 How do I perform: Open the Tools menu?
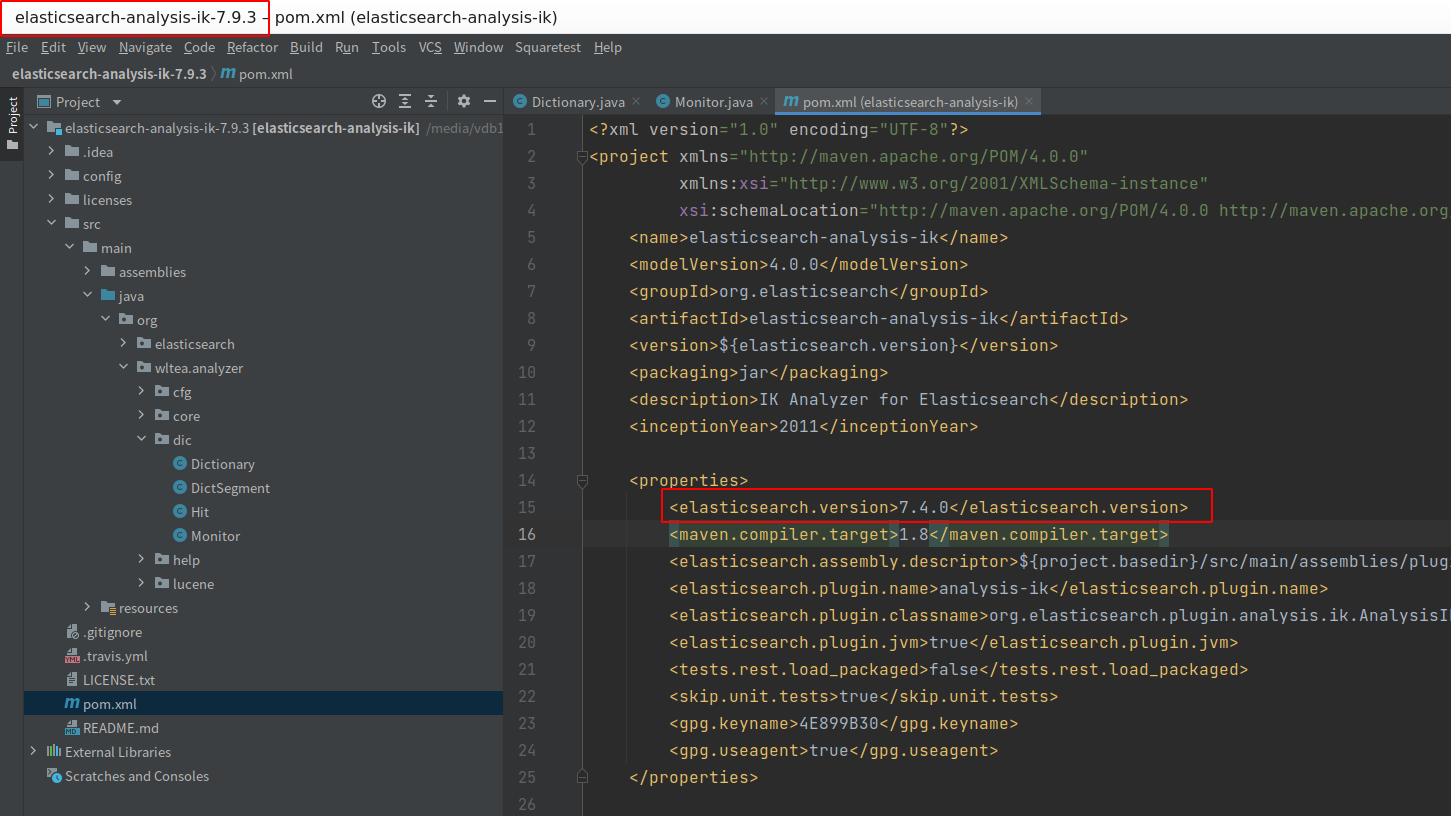click(x=389, y=47)
